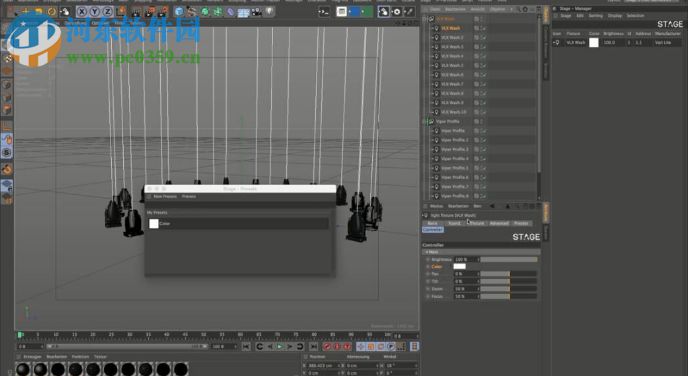Switch to the Basic tab
Image resolution: width=688 pixels, height=376 pixels.
pyautogui.click(x=433, y=223)
